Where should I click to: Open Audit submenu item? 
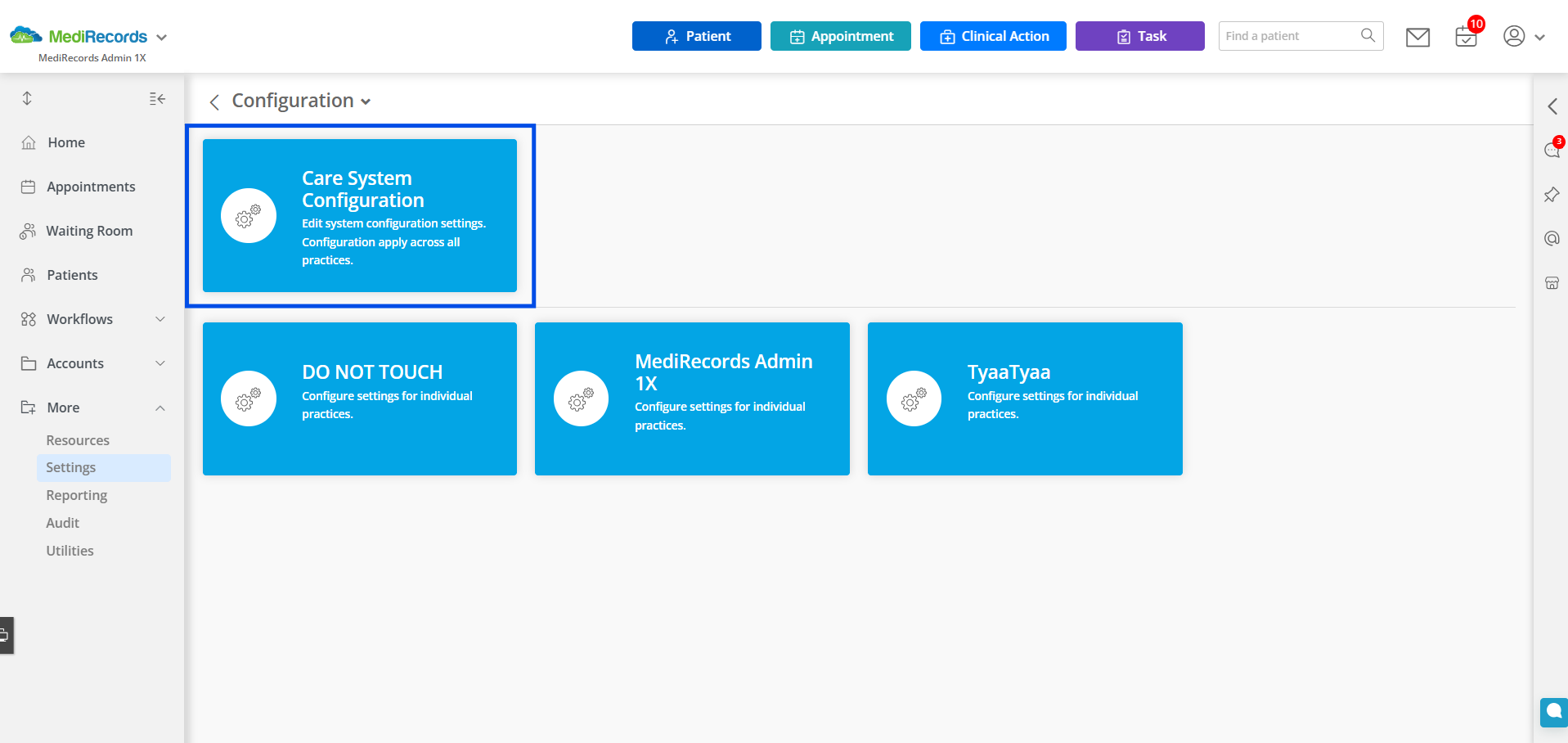tap(63, 523)
